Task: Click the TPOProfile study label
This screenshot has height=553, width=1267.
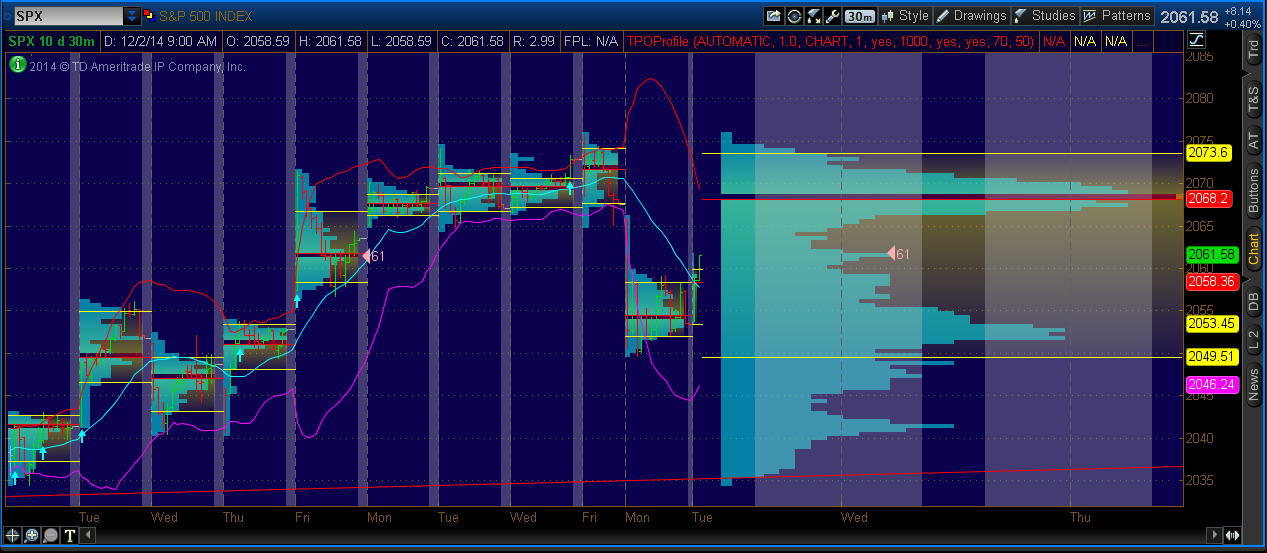Action: click(830, 41)
